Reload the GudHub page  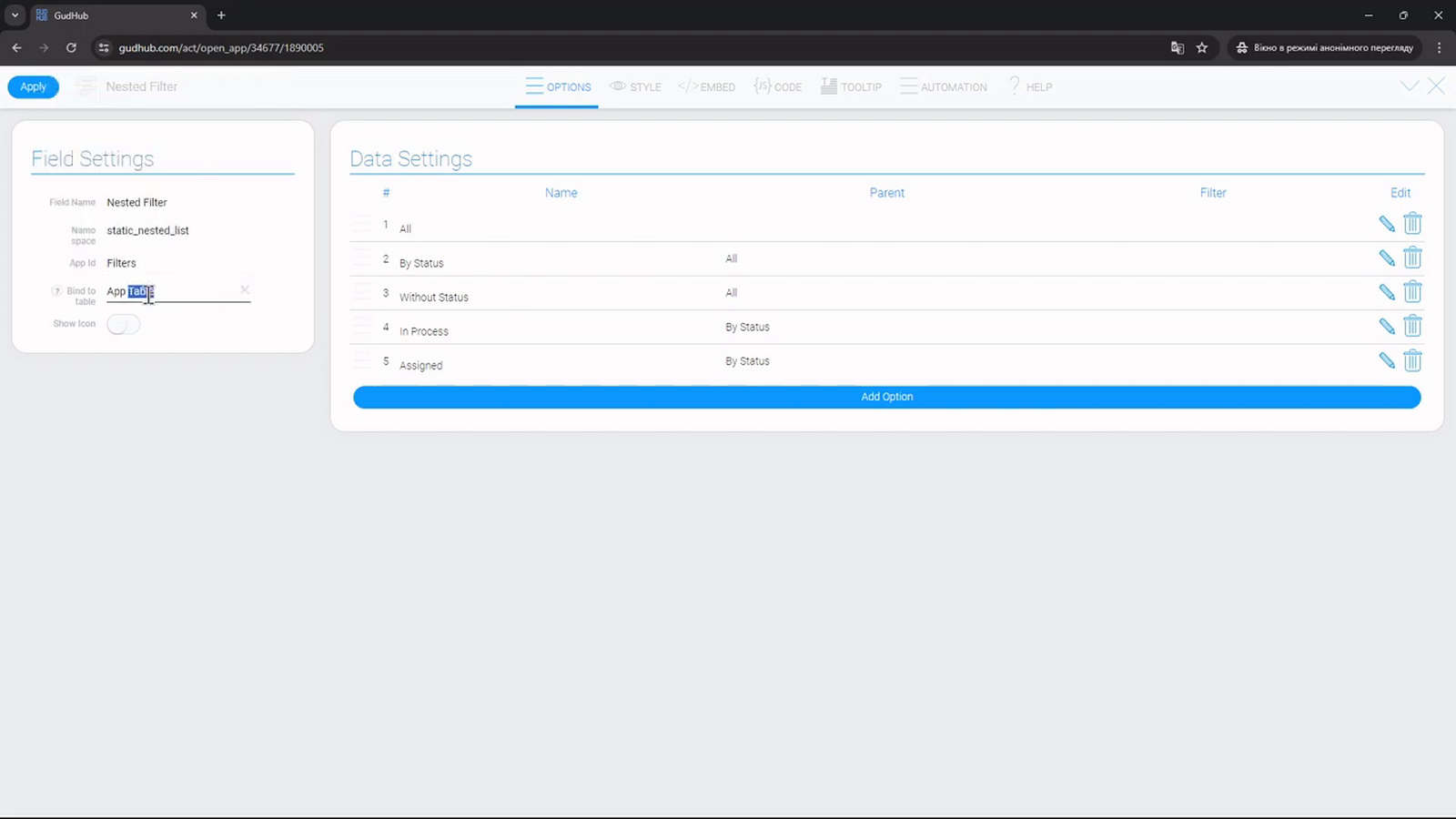(x=71, y=47)
